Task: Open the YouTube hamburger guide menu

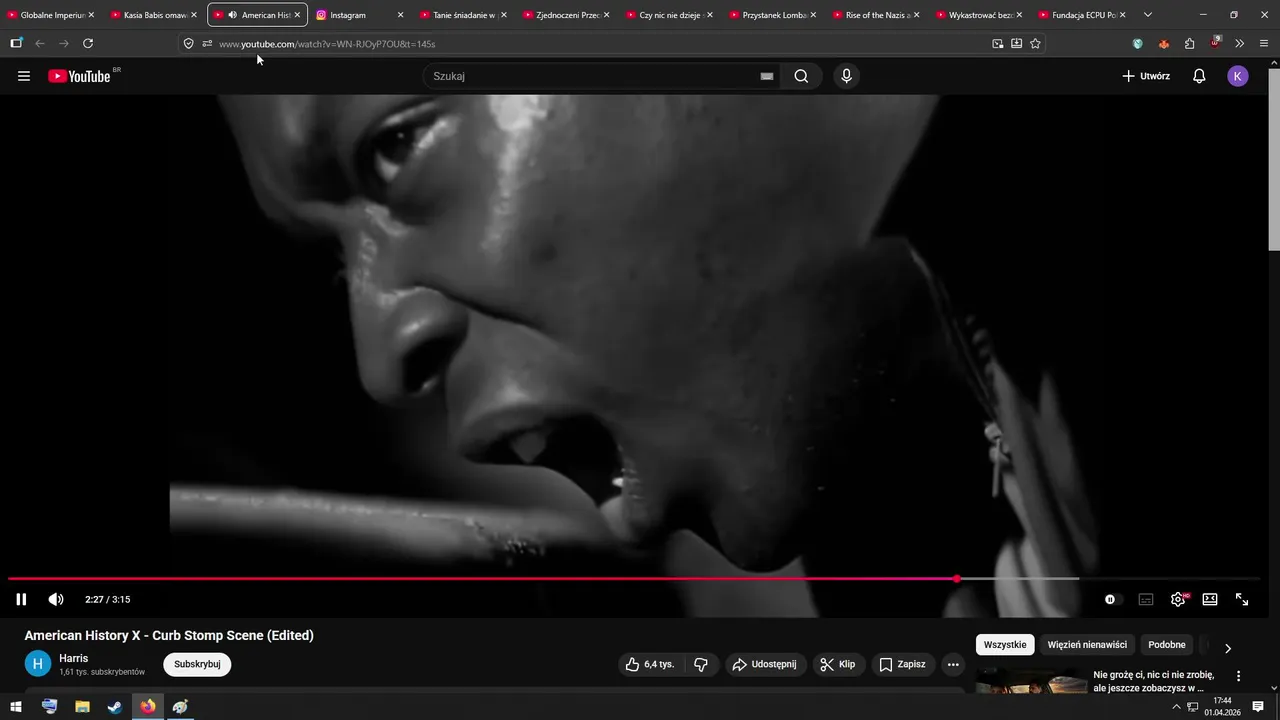Action: (24, 76)
